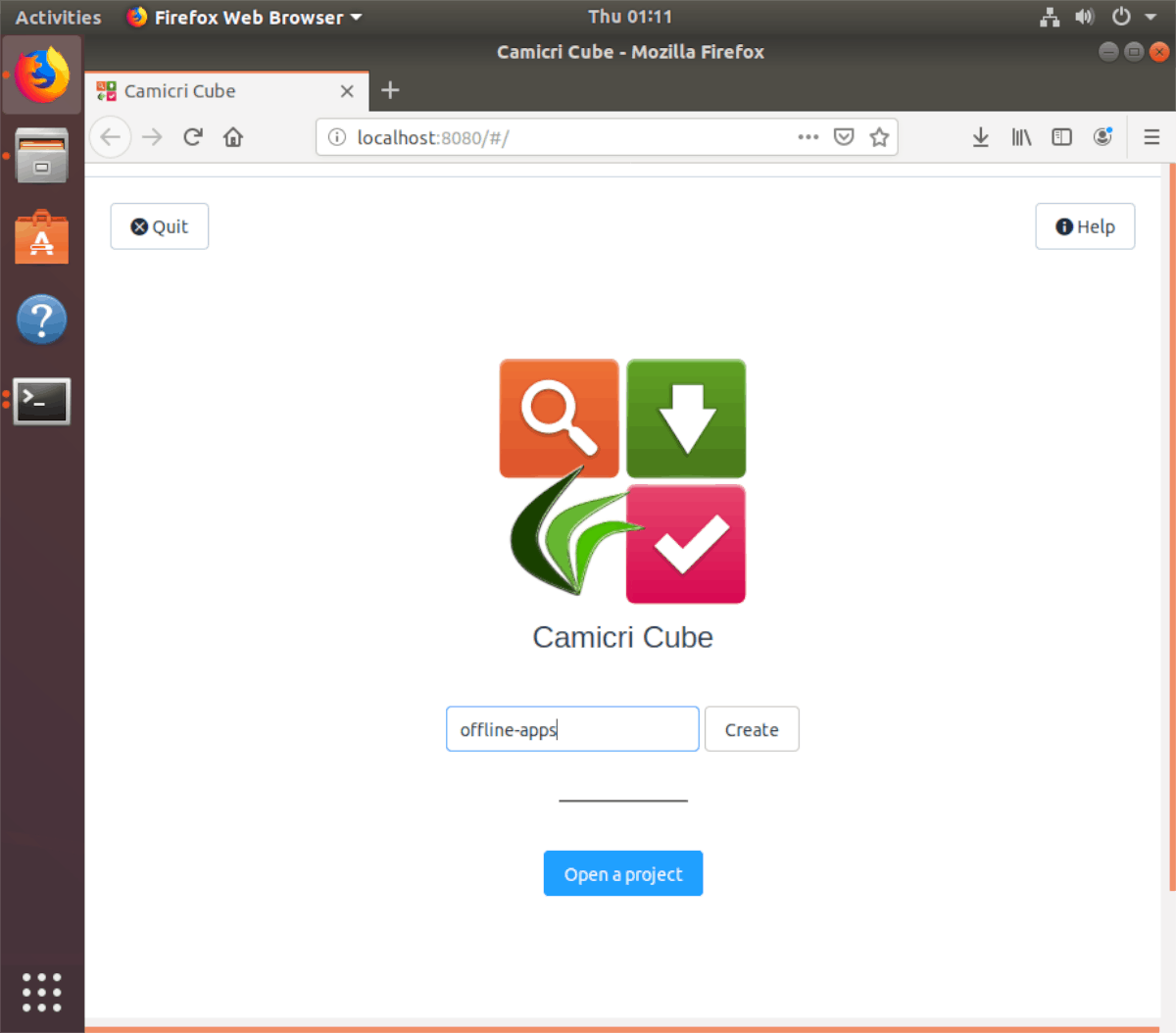Screen dimensions: 1176x1033
Task: Open Firefox's Downloads panel icon
Action: pos(980,137)
